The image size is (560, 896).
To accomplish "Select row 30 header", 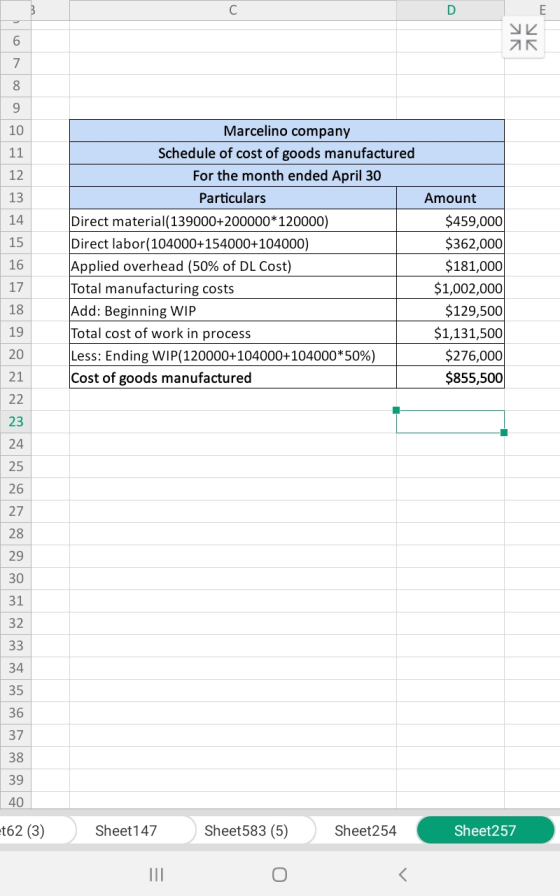I will click(x=16, y=578).
